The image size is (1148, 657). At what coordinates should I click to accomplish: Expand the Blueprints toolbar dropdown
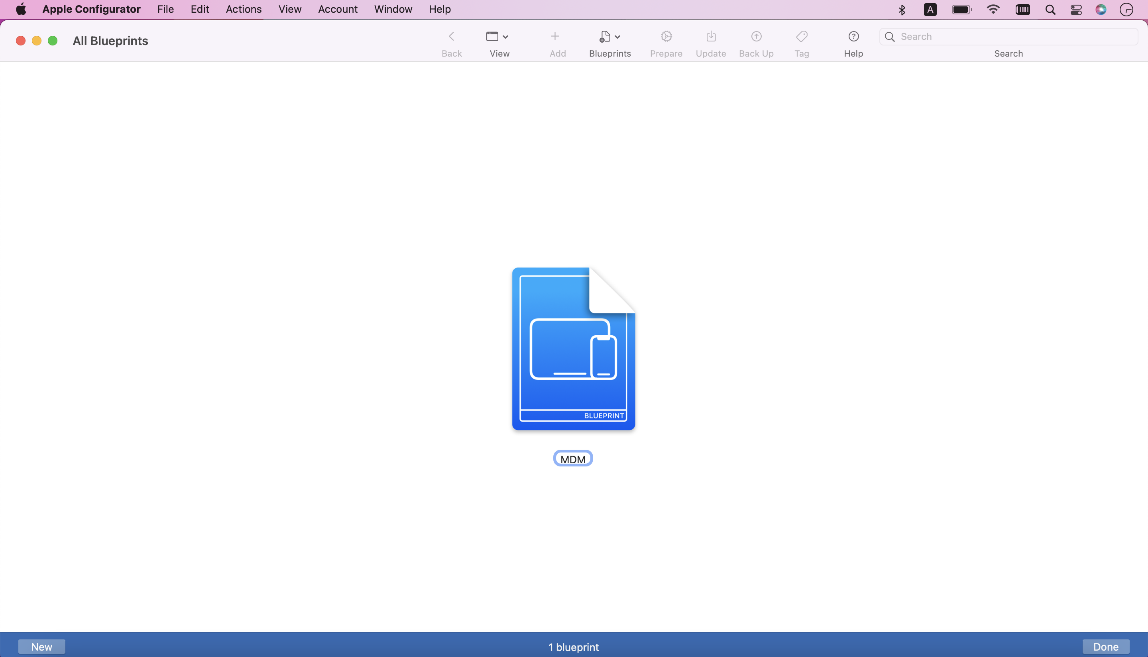click(609, 37)
